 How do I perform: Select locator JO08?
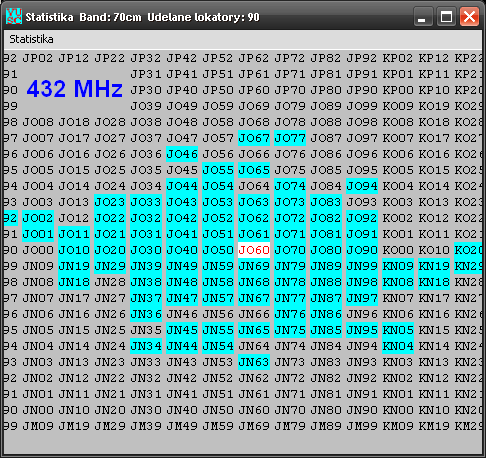coord(38,122)
